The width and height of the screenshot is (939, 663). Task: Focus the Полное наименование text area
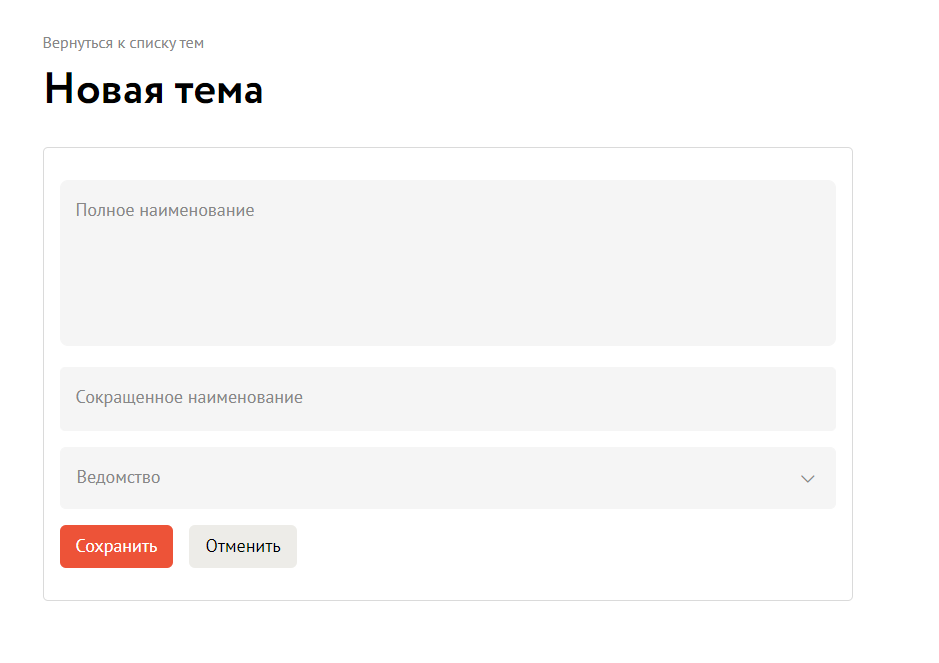click(447, 263)
